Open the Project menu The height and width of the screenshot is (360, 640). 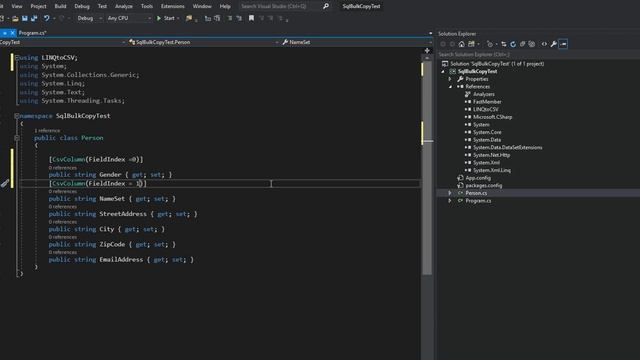coord(38,6)
